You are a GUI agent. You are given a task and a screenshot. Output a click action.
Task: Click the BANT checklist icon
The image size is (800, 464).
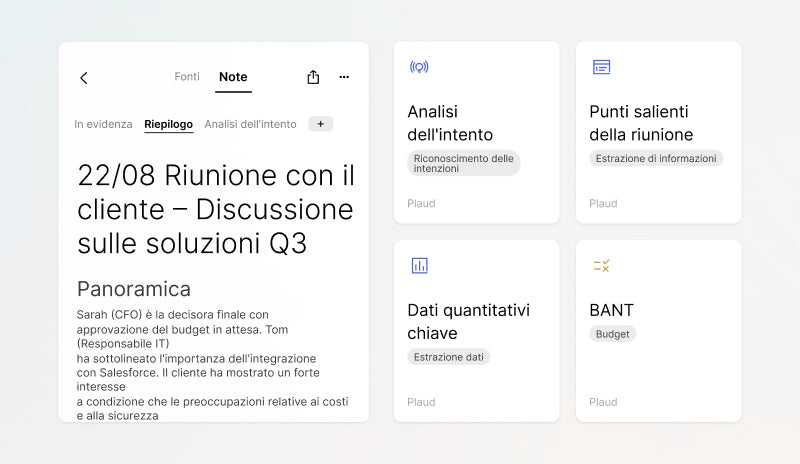[x=601, y=265]
